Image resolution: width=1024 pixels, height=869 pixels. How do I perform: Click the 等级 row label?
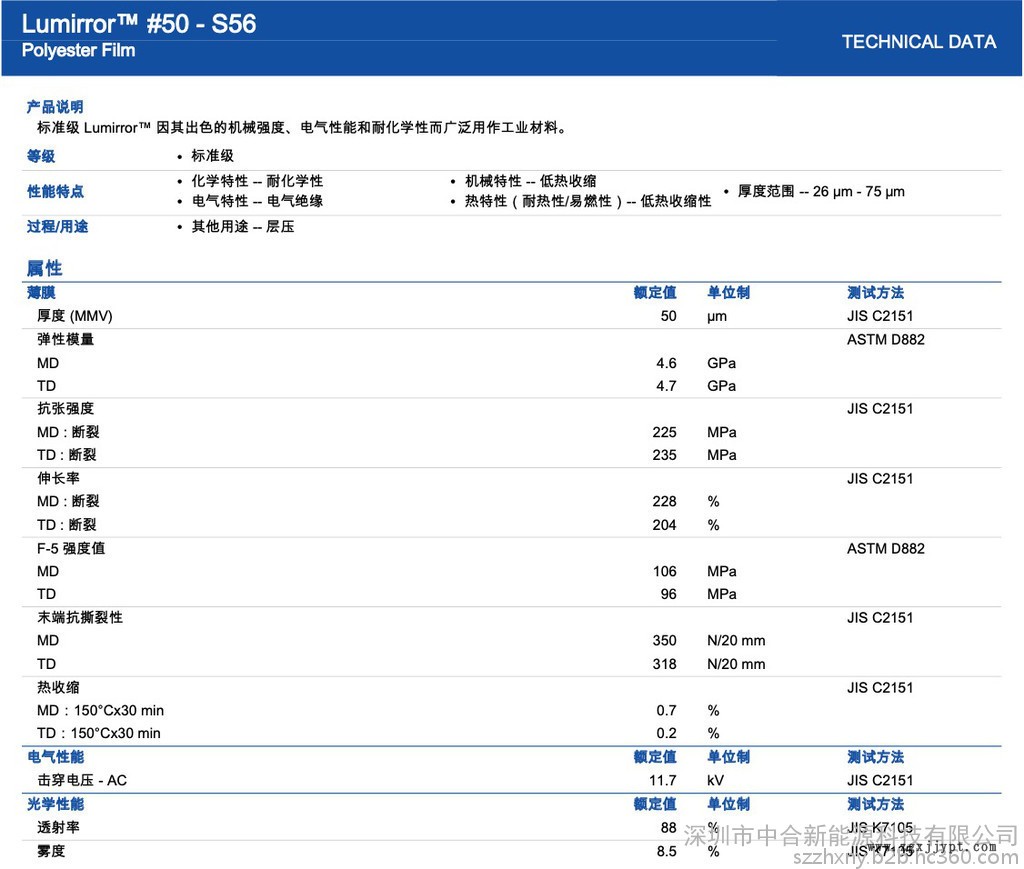(x=41, y=156)
